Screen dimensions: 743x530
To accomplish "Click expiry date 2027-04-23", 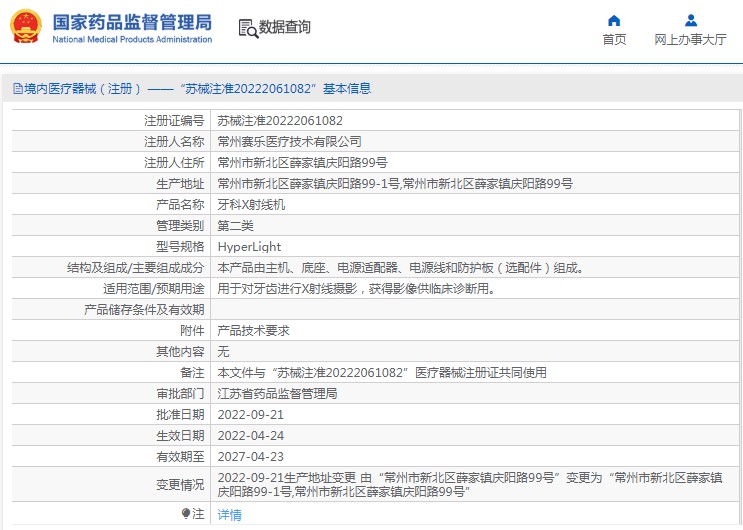I will [251, 457].
